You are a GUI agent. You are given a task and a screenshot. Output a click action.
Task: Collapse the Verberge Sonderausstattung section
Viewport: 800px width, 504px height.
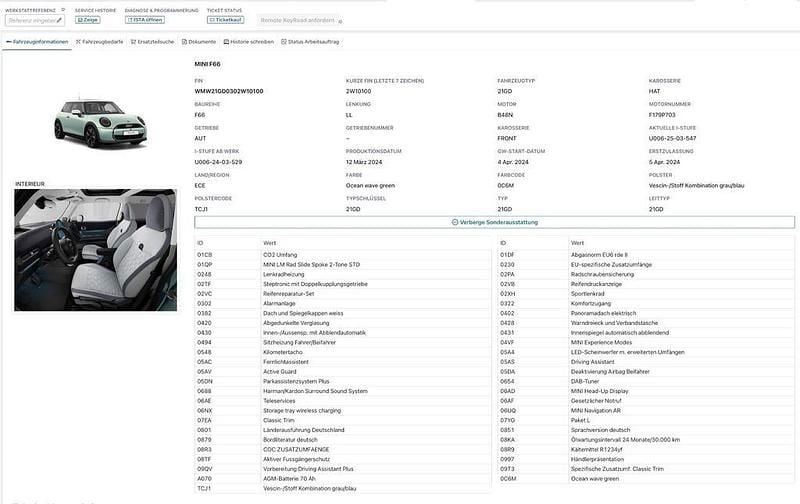coord(494,222)
